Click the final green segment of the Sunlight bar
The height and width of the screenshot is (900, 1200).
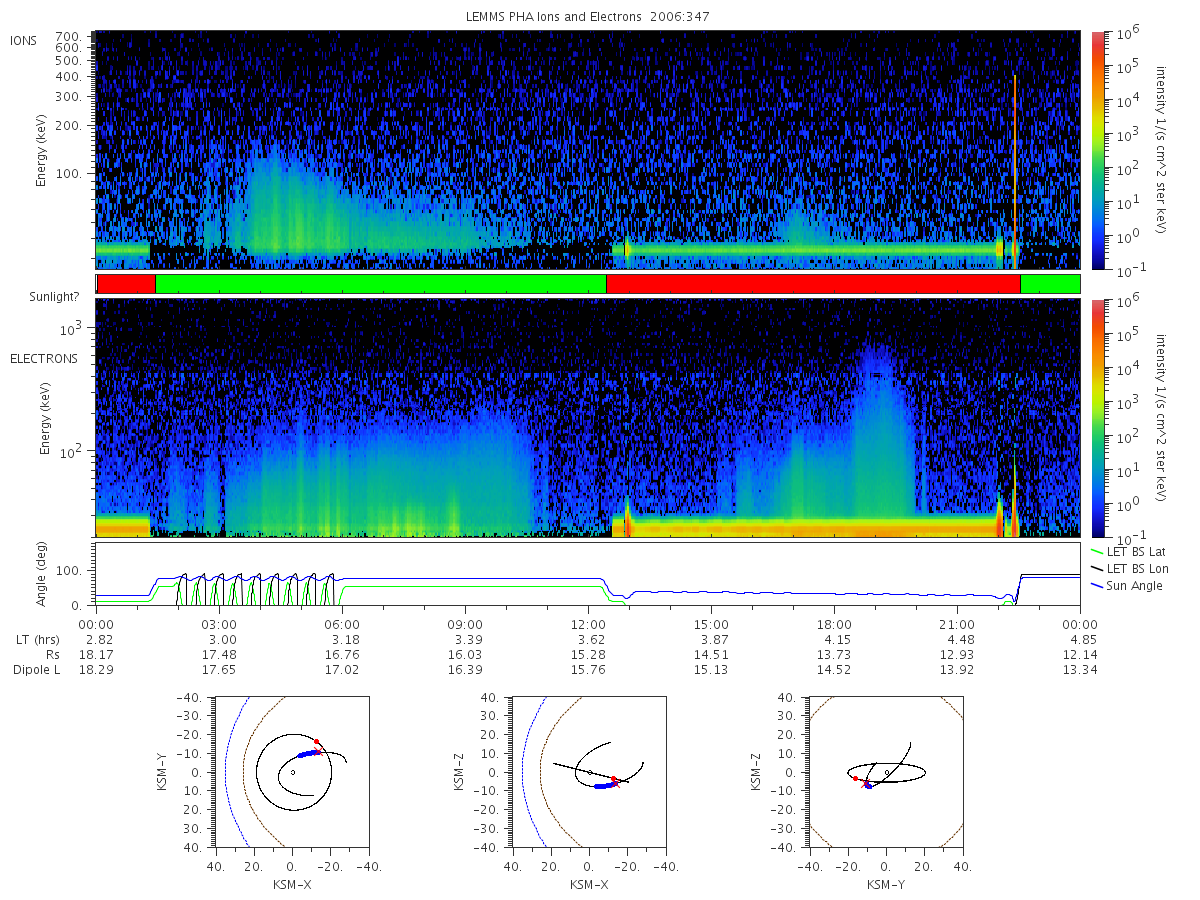point(1050,284)
